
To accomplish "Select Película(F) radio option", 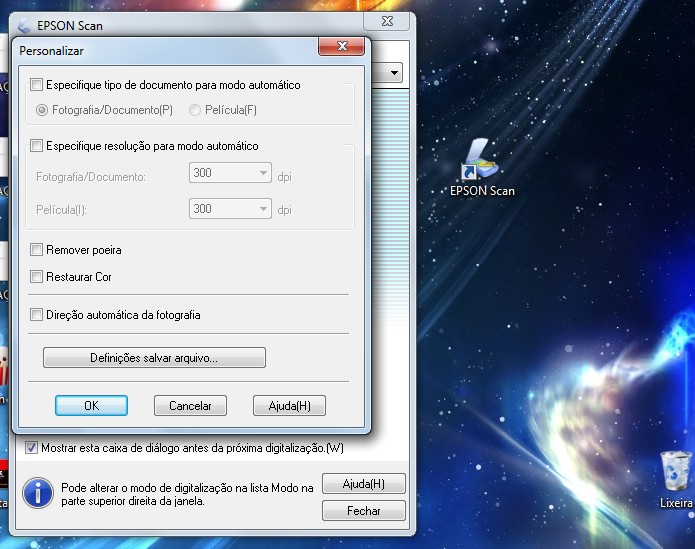I will click(x=195, y=110).
